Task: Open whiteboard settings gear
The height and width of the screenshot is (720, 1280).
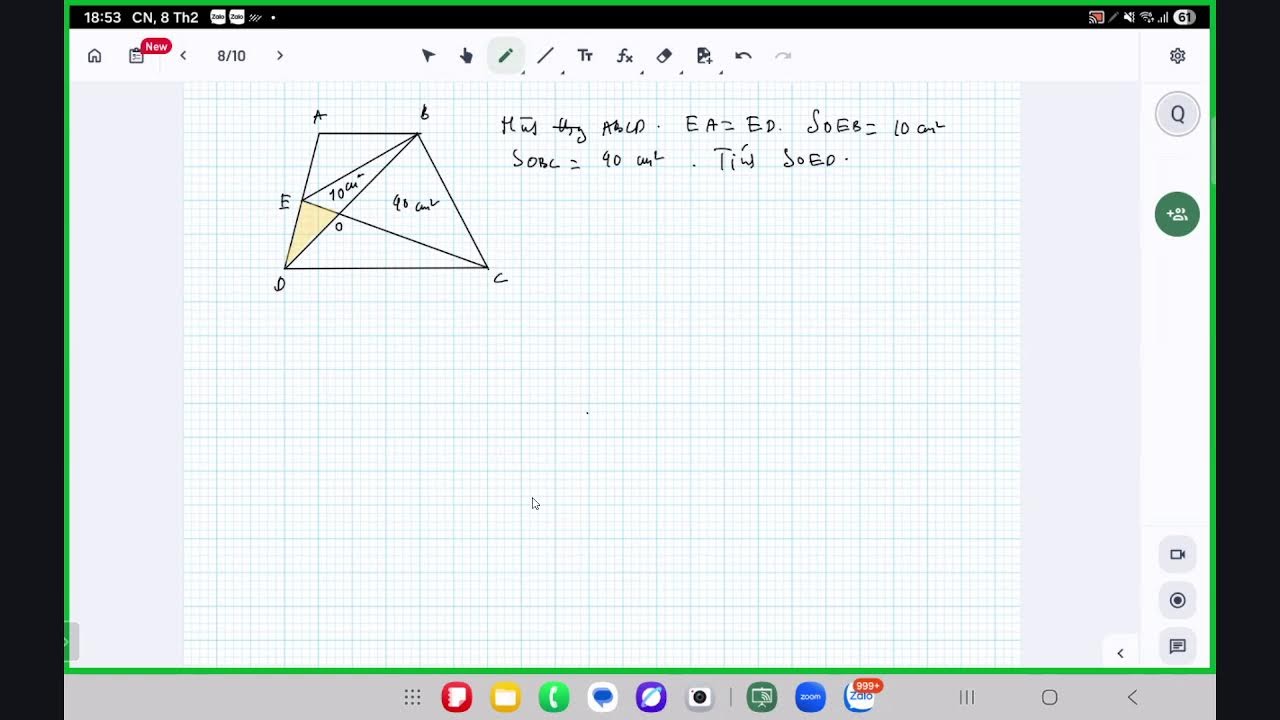Action: [1178, 56]
